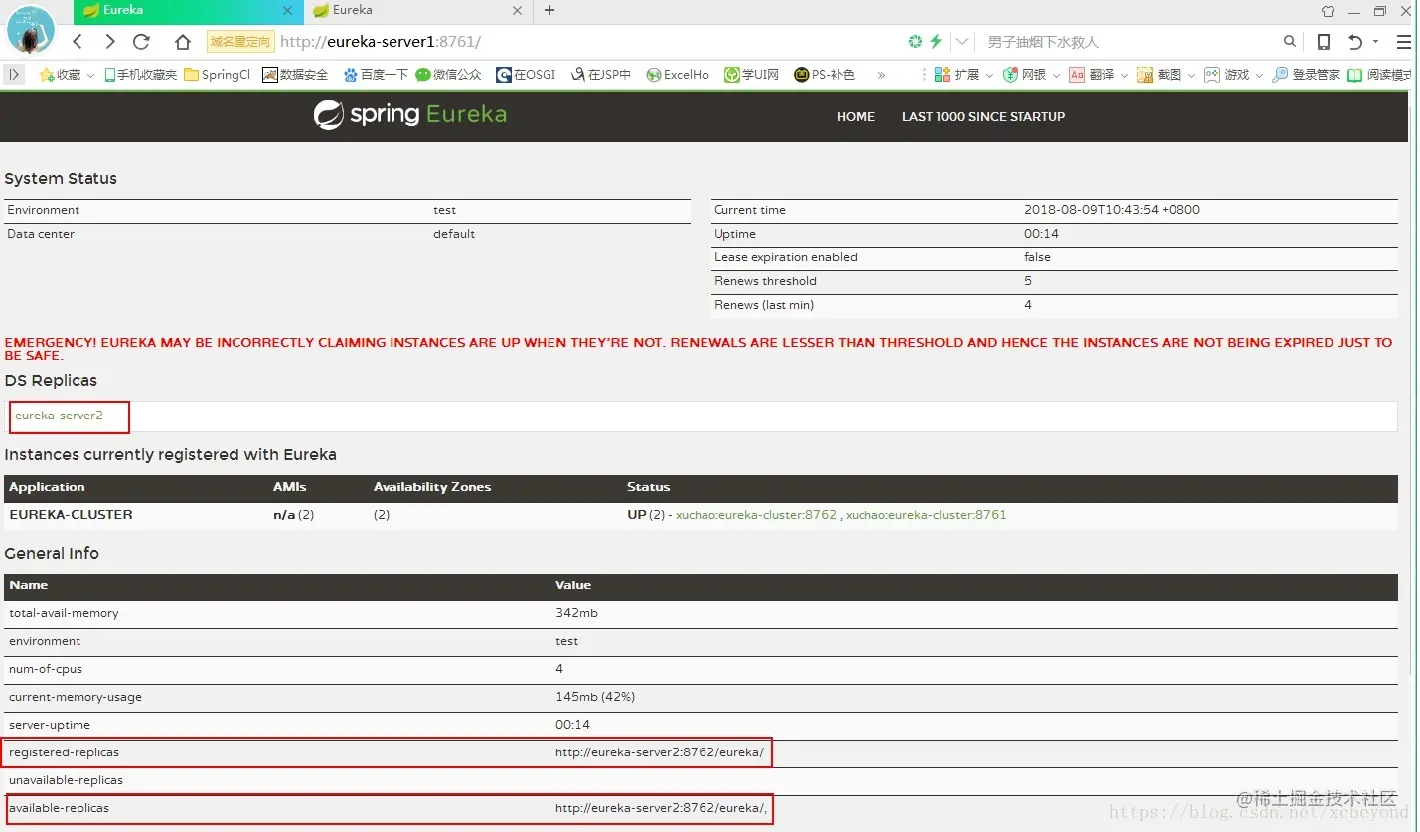Expand the undo arrow's dropdown caret
Image resolution: width=1420 pixels, height=832 pixels.
1375,42
